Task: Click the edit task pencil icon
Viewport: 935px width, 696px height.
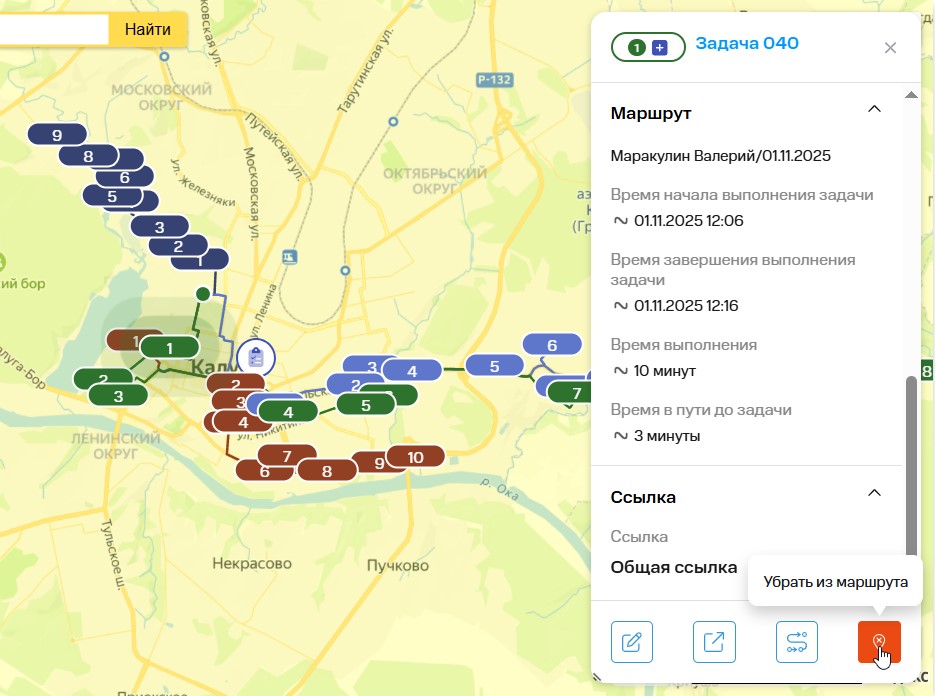Action: click(631, 642)
